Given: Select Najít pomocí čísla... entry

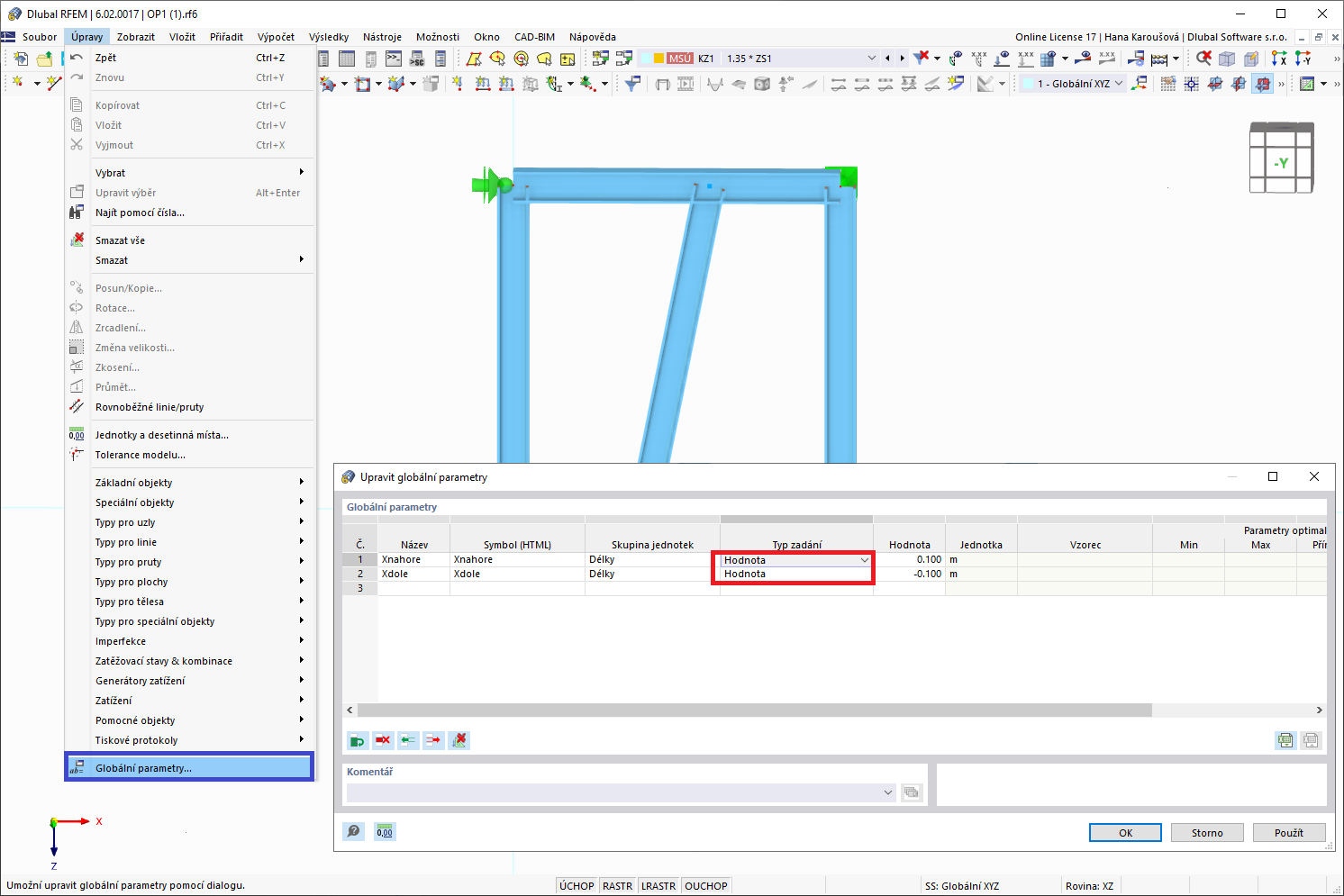Looking at the screenshot, I should 190,213.
